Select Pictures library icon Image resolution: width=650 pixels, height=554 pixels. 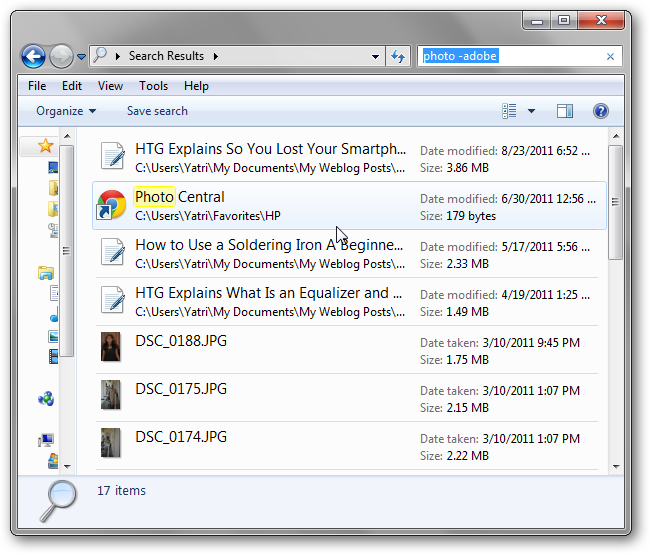[53, 336]
